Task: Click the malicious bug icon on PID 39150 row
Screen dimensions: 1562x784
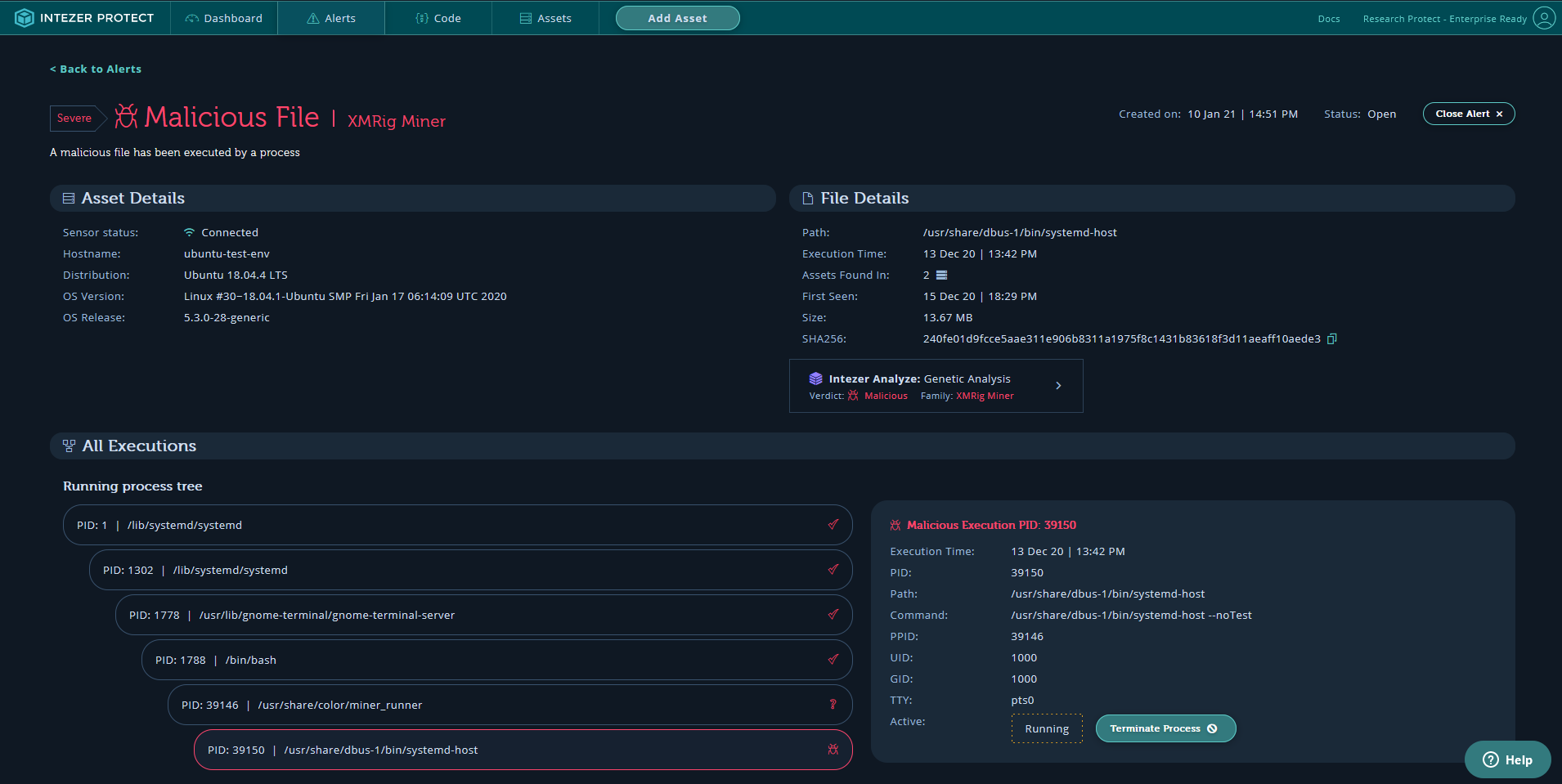Action: 833,749
